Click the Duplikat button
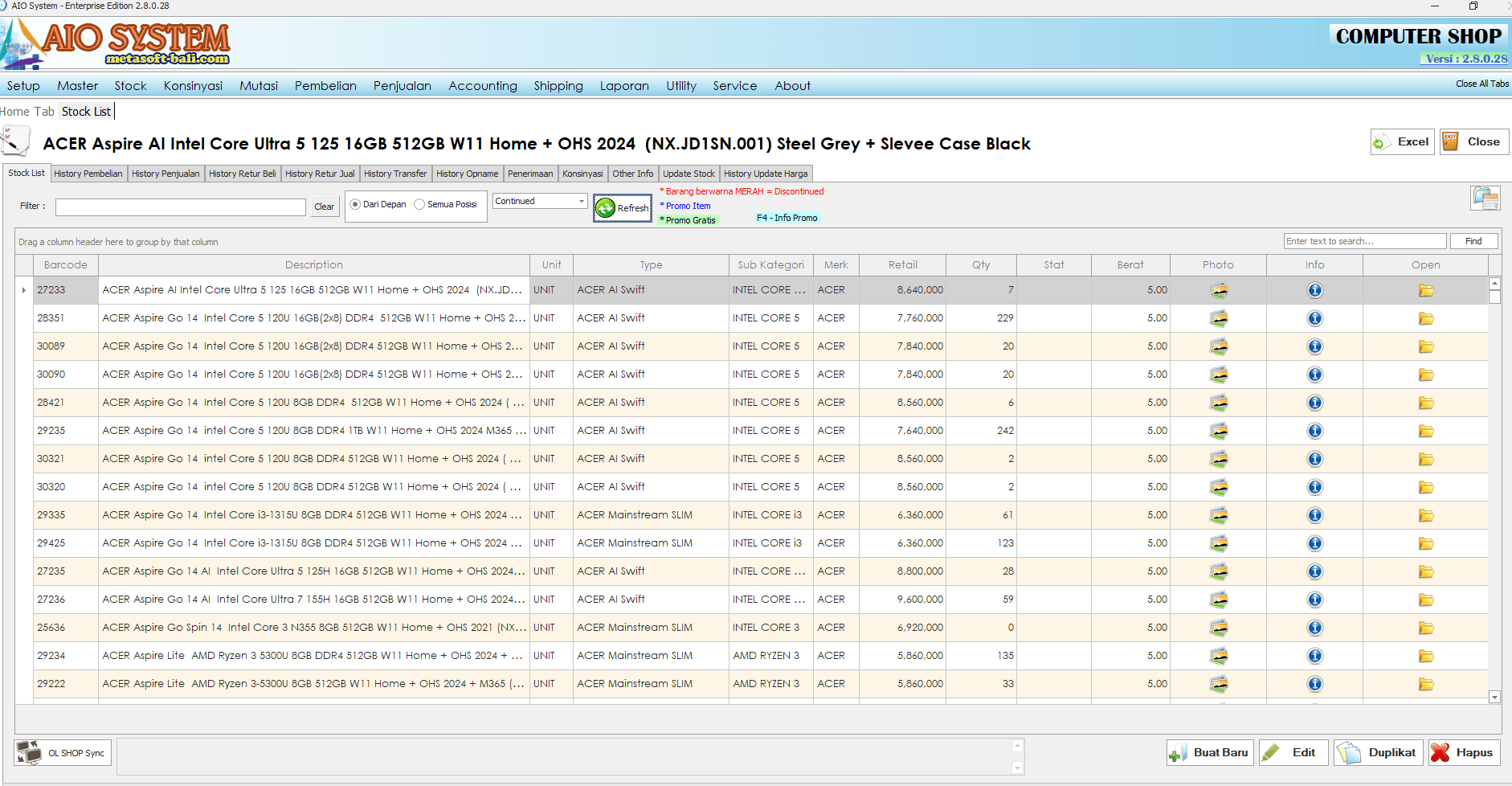This screenshot has height=786, width=1512. tap(1379, 753)
